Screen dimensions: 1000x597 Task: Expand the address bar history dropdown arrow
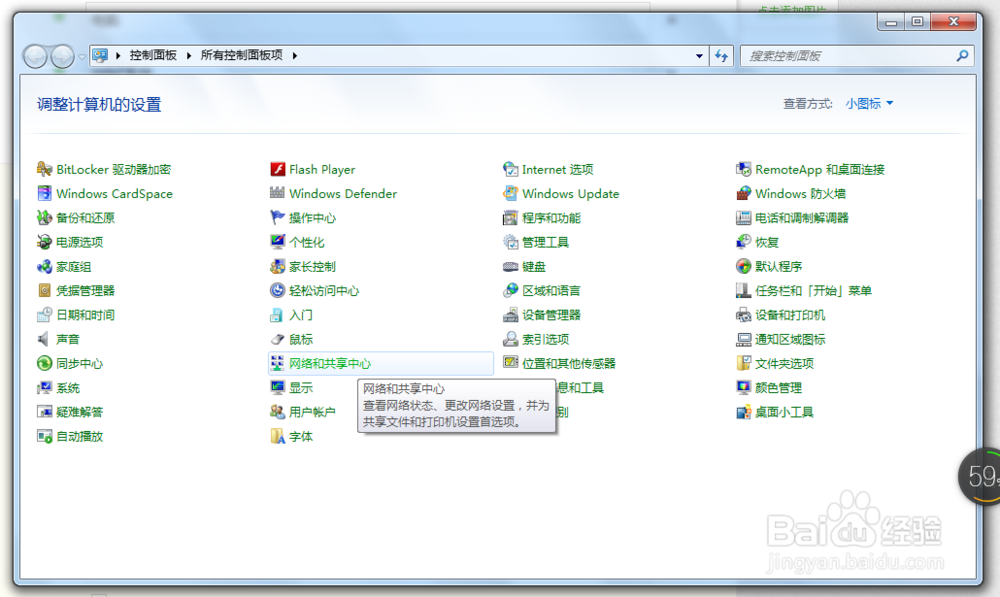[699, 55]
